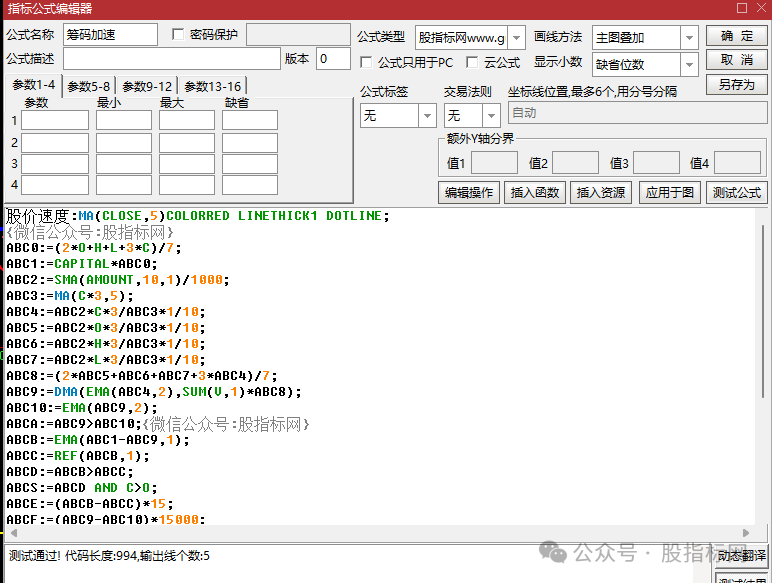This screenshot has height=583, width=772.
Task: Click the 应用于图 button
Action: click(670, 193)
